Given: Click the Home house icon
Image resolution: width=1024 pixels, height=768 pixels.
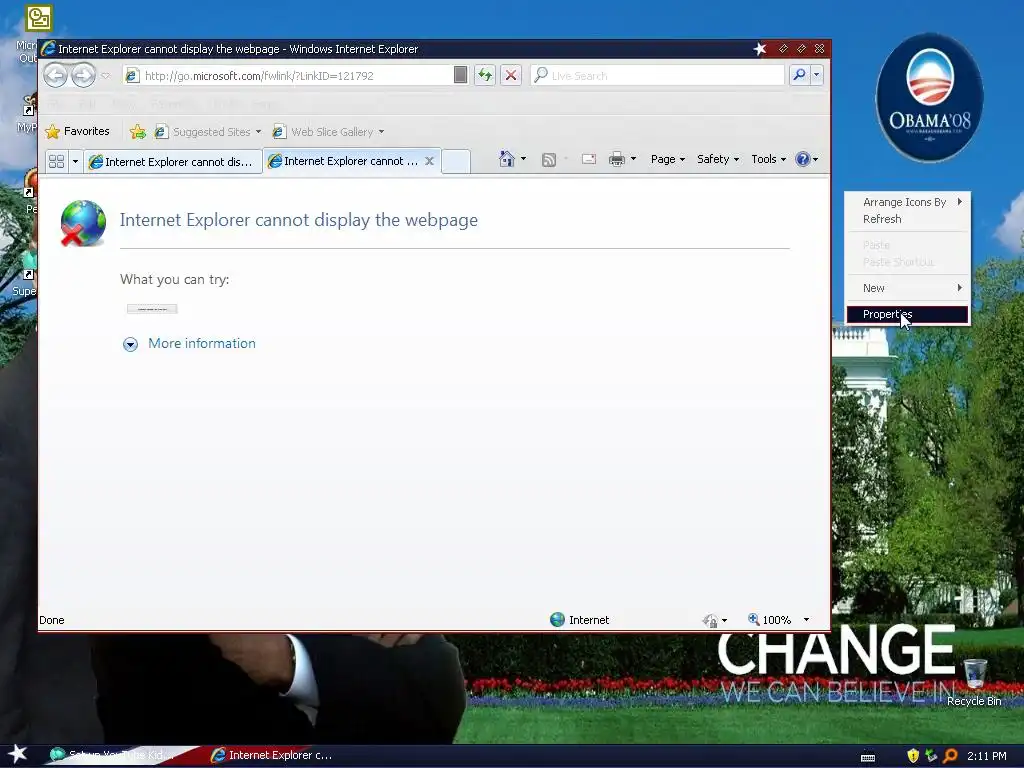Looking at the screenshot, I should point(507,159).
